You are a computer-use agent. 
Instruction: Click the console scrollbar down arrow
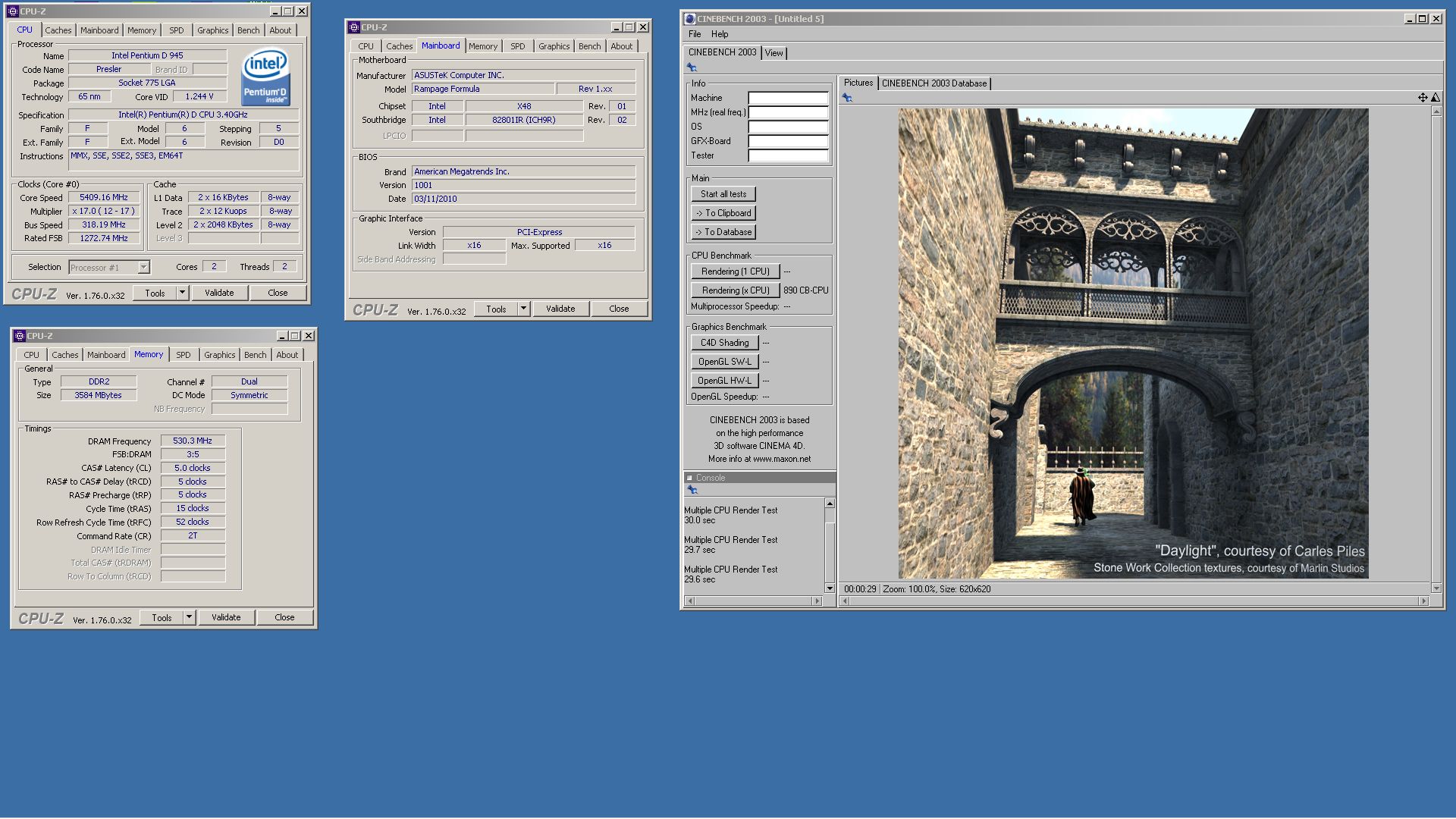830,588
